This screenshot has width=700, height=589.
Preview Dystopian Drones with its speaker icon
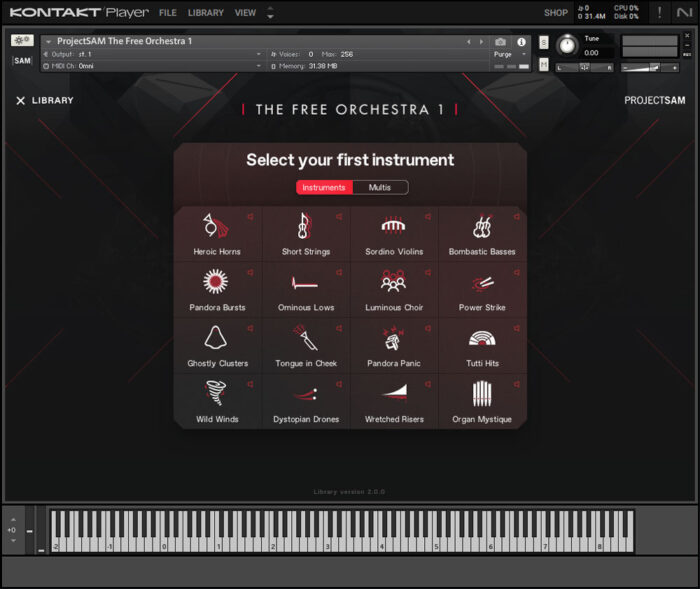click(339, 384)
